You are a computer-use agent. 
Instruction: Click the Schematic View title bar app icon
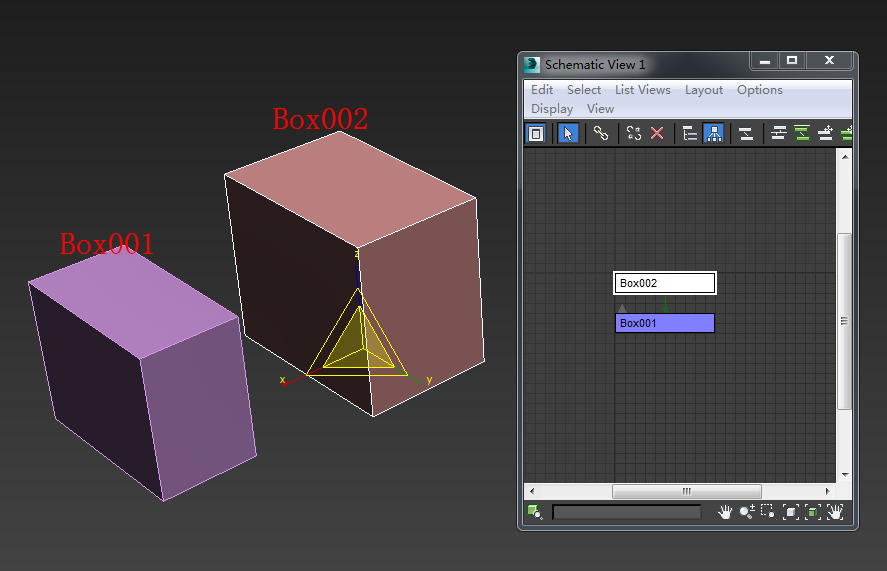[x=532, y=65]
